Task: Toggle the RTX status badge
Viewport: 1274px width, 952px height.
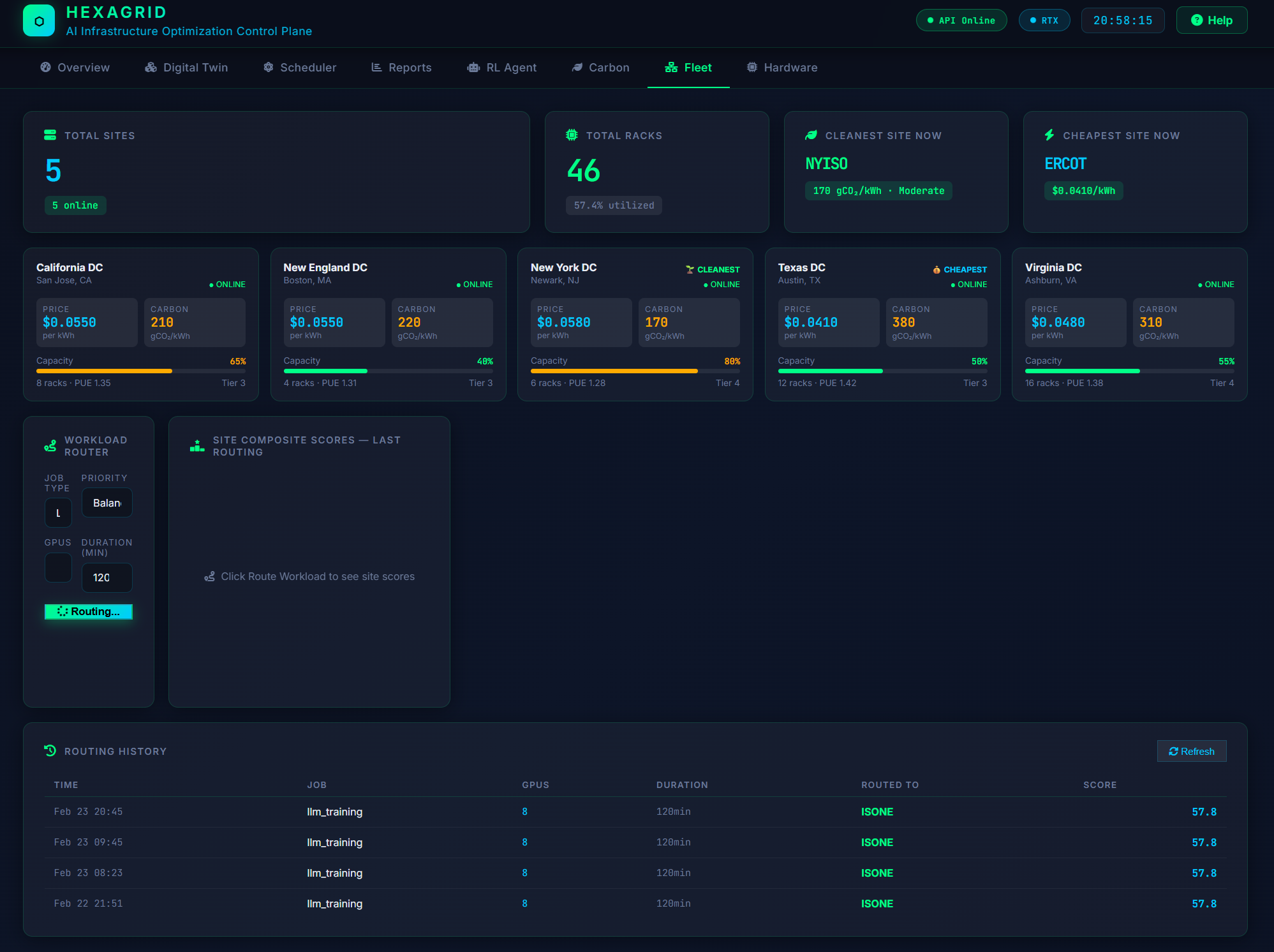Action: pos(1044,20)
